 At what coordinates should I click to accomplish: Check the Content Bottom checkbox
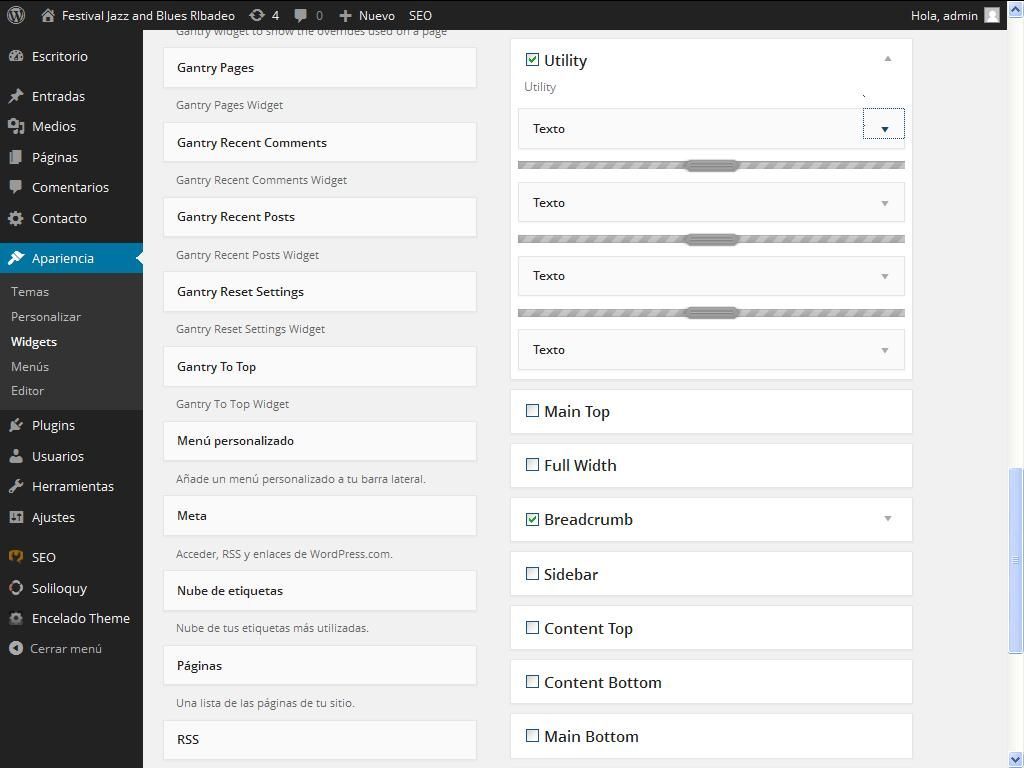pos(532,682)
